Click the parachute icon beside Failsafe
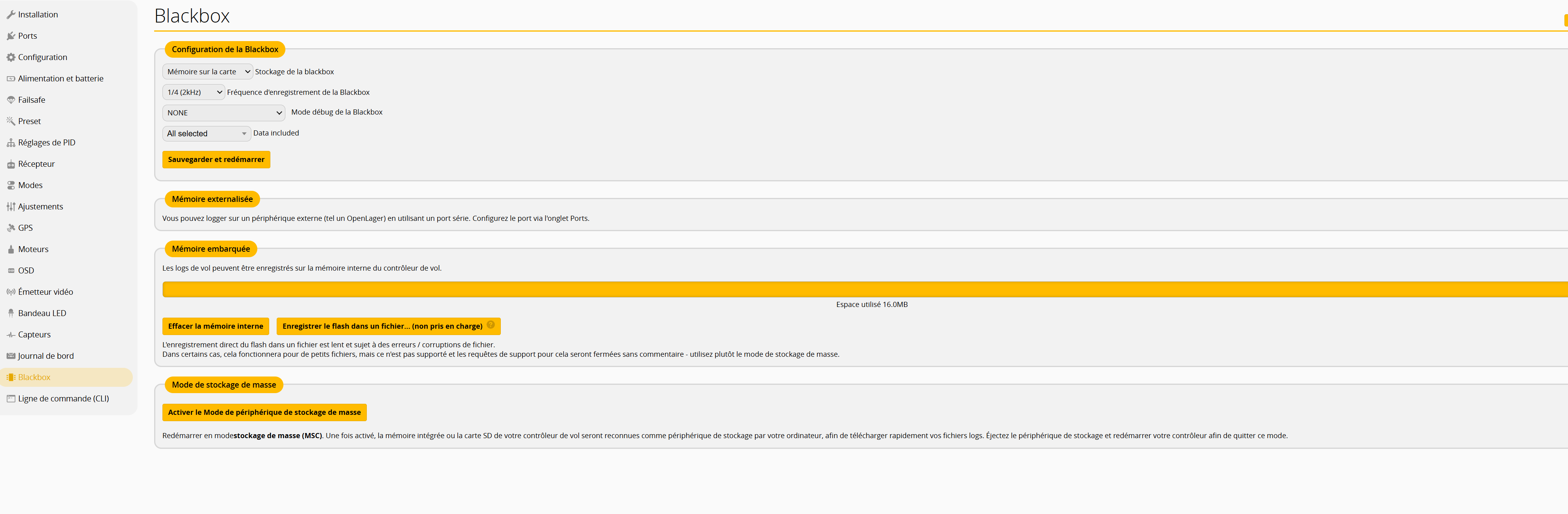The height and width of the screenshot is (514, 1568). click(10, 100)
